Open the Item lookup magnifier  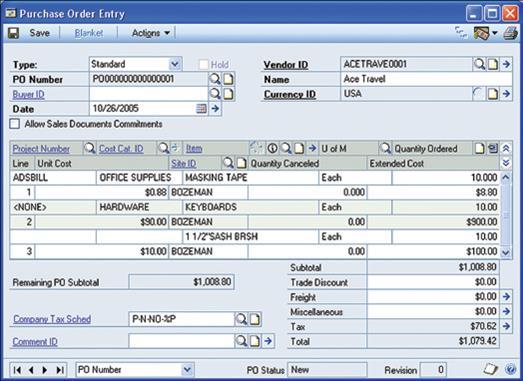coord(286,148)
